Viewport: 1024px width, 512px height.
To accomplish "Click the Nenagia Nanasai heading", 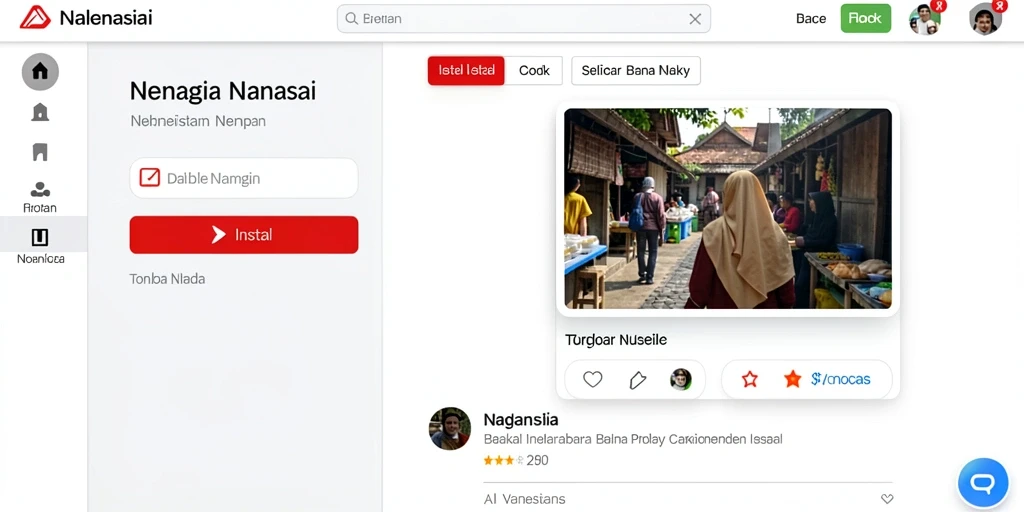I will [223, 91].
